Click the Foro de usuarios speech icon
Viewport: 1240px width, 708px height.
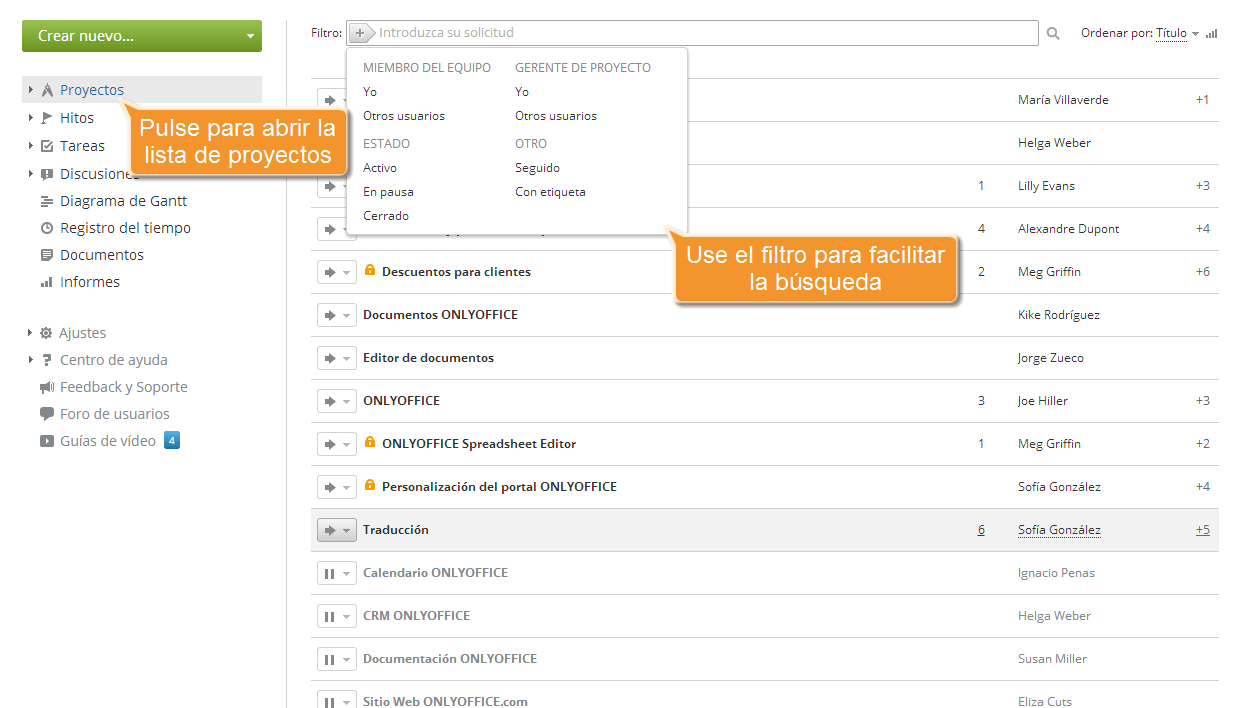click(x=47, y=414)
